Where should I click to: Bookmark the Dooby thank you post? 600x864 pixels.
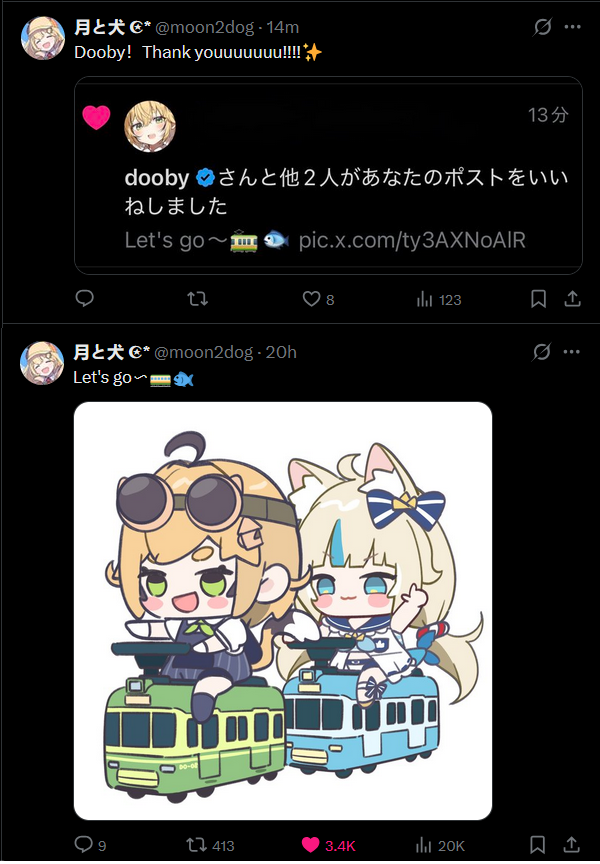[538, 299]
